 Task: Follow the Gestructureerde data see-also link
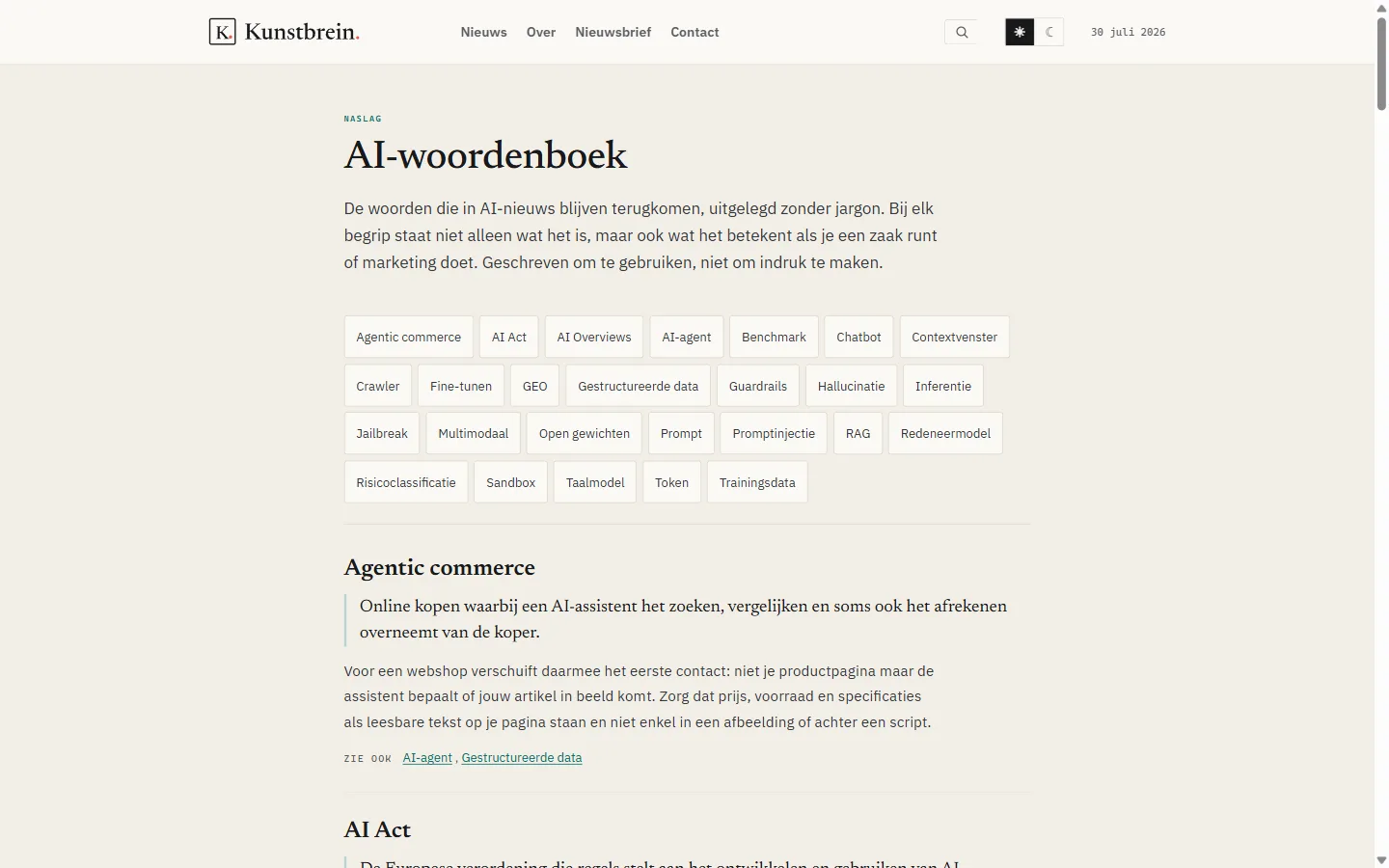(522, 758)
